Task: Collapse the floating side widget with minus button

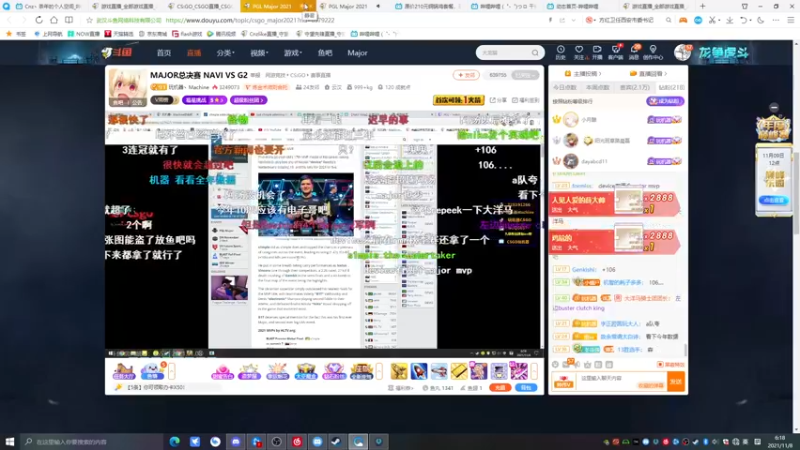Action: coord(774,108)
